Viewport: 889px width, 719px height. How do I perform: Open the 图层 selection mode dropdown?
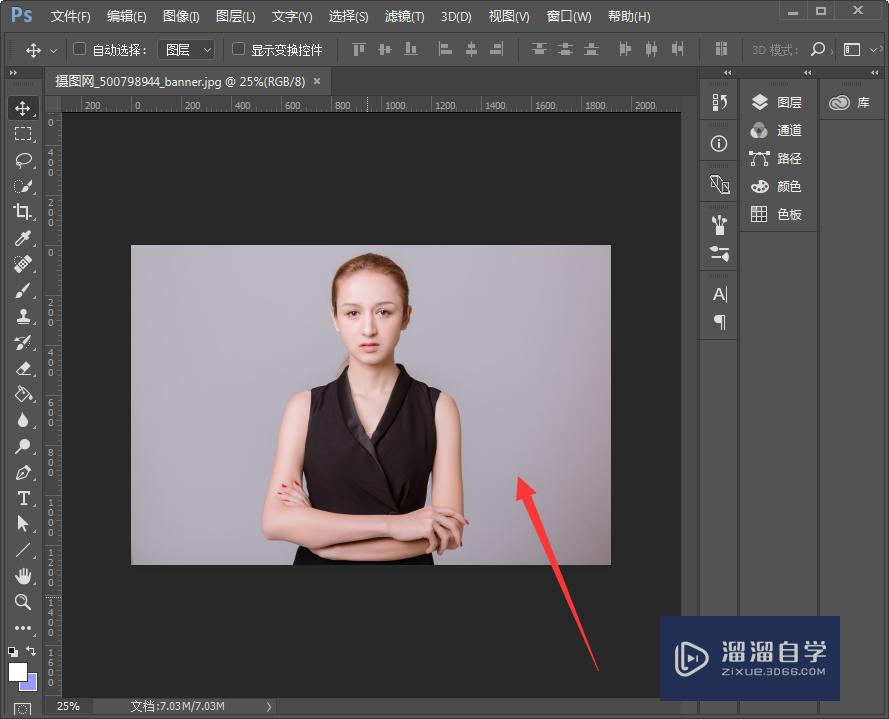tap(186, 49)
